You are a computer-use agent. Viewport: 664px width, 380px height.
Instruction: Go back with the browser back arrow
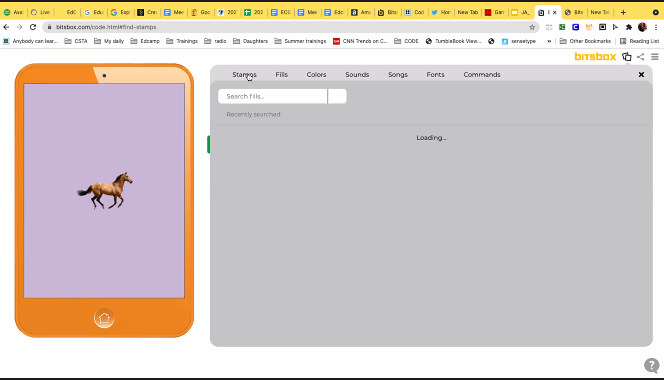point(6,27)
